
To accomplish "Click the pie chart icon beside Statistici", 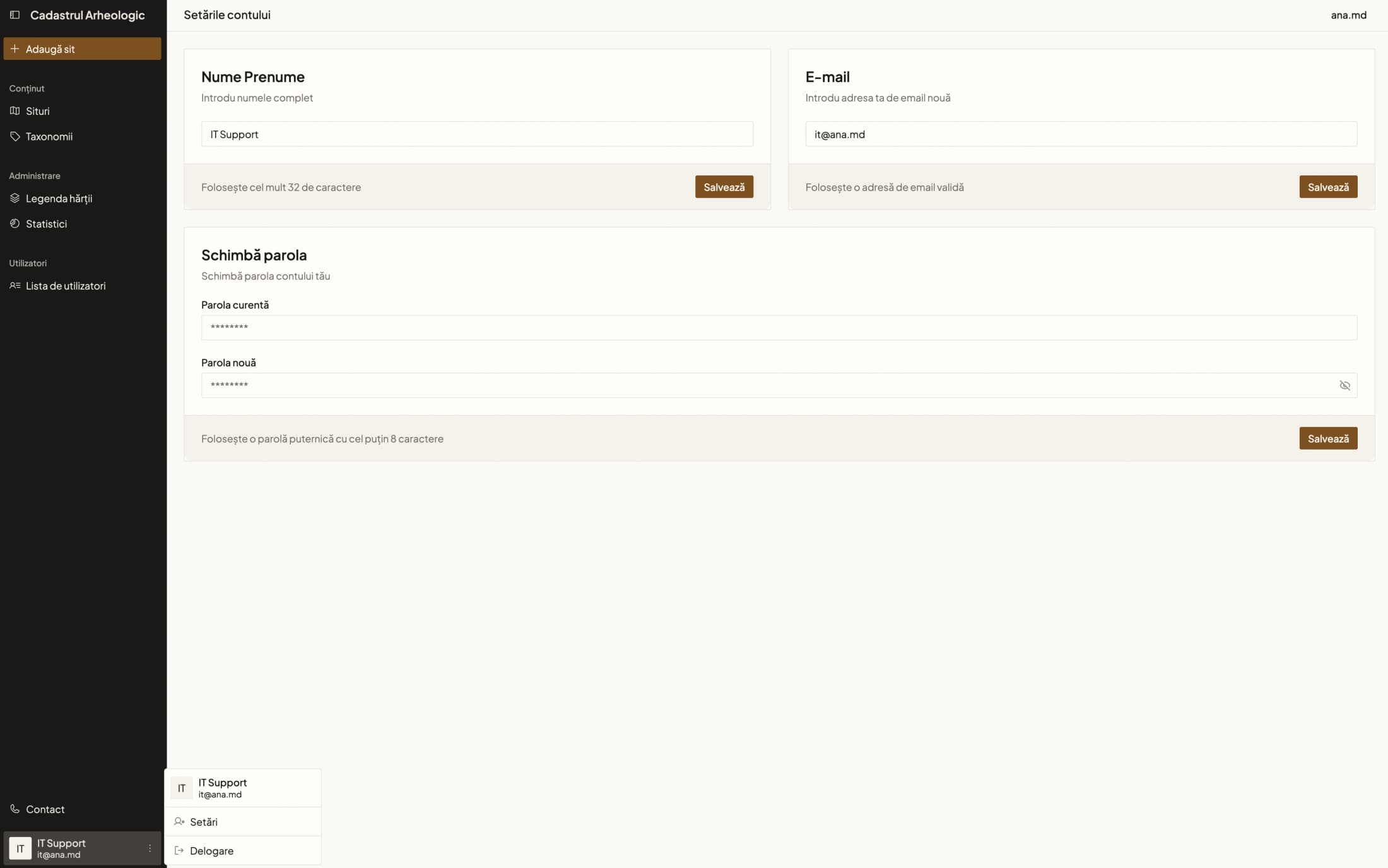I will click(15, 223).
